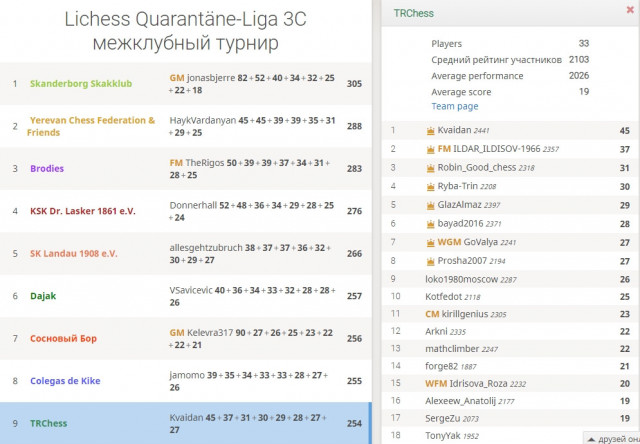Click the crown icon next to bayad2016

[430, 224]
